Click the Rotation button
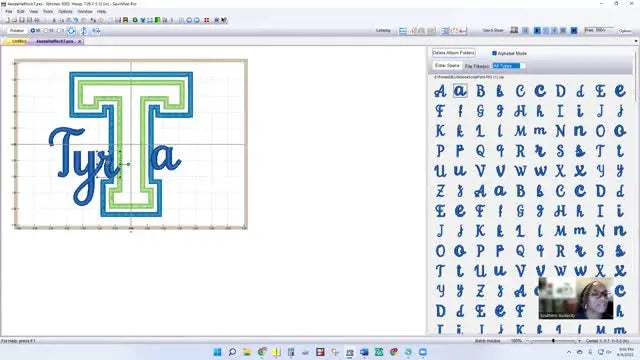640x360 pixels. [x=17, y=31]
